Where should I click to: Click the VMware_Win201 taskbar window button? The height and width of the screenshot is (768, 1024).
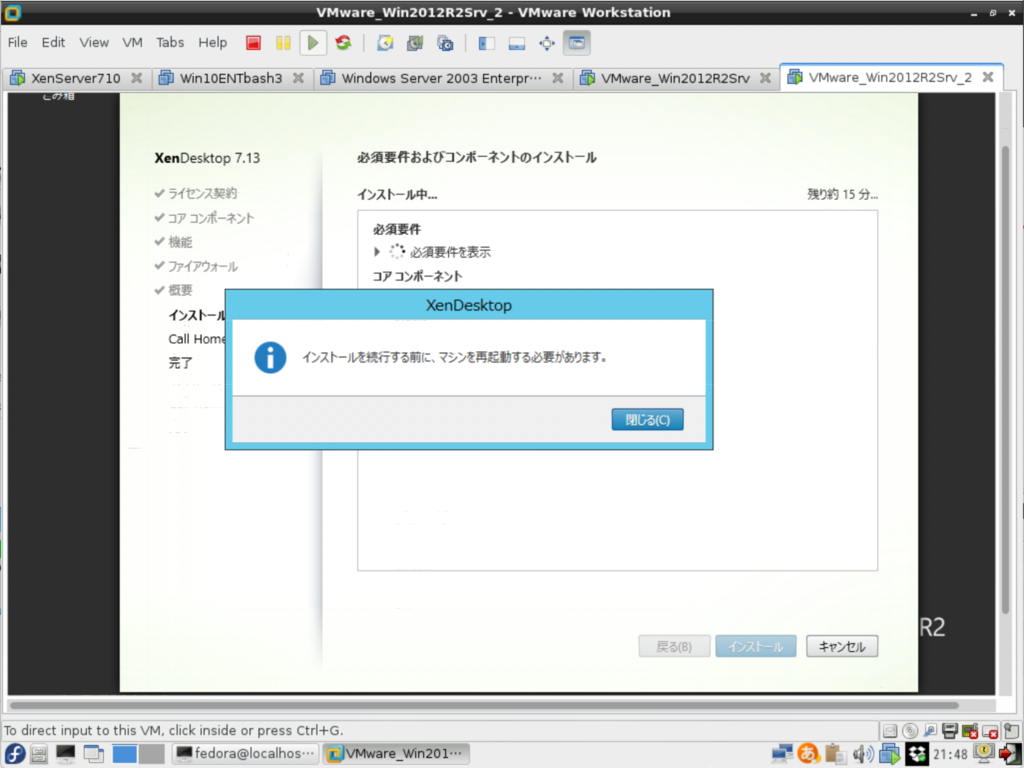pos(396,754)
